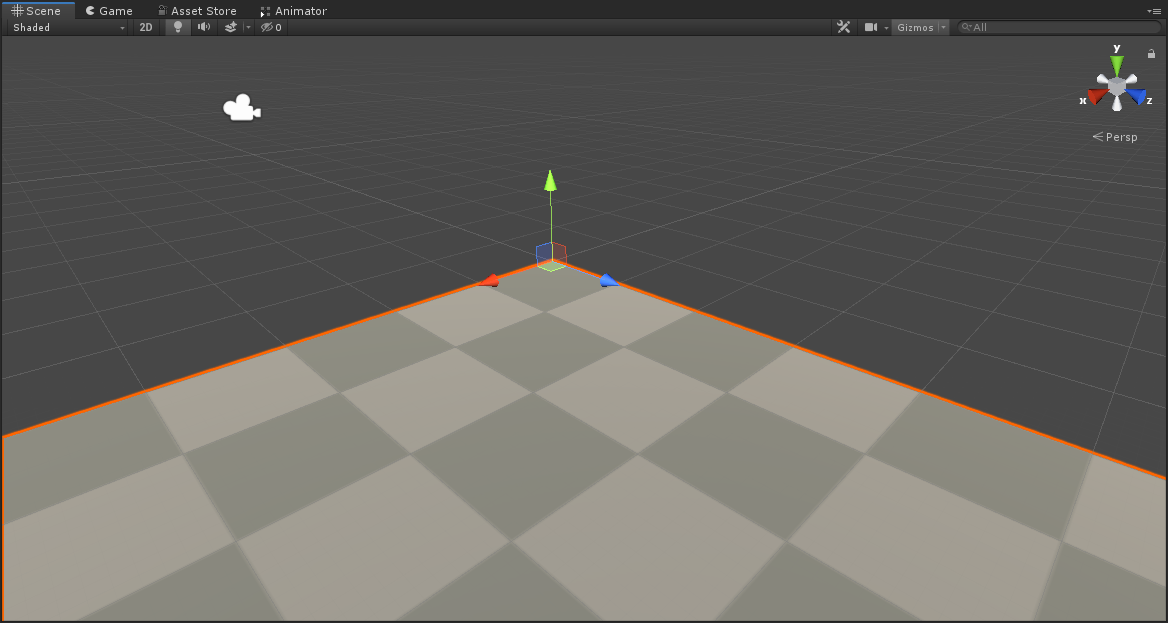Click the green Y move arrow handle
Screen dimensions: 1168x623
[x=550, y=180]
